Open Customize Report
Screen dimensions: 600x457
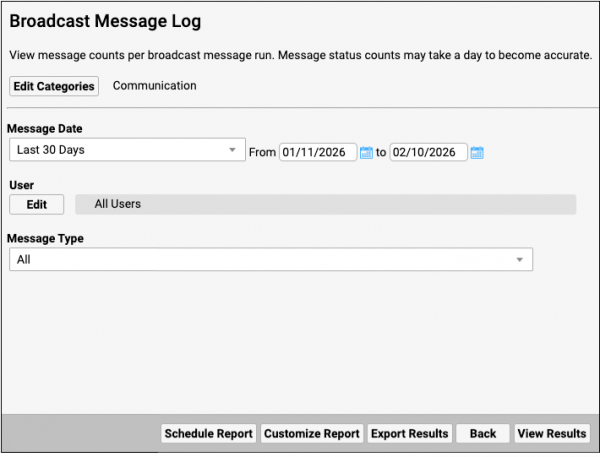point(311,433)
